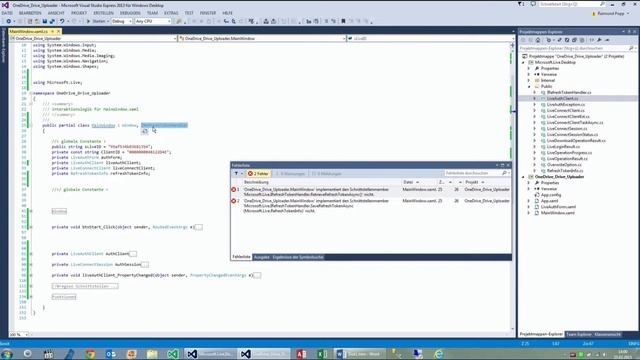Toggle the 2 Fehler errors filter
Screen dimensions: 640x360
(x=258, y=173)
